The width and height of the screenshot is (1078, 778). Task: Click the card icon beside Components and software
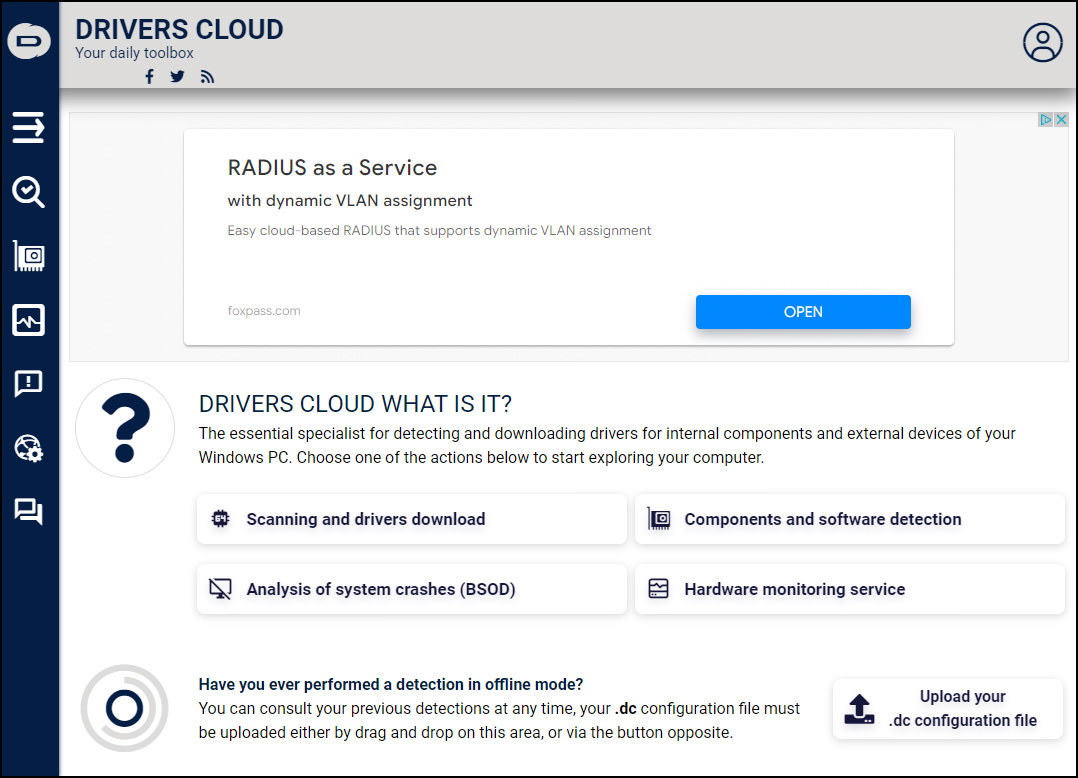(659, 519)
